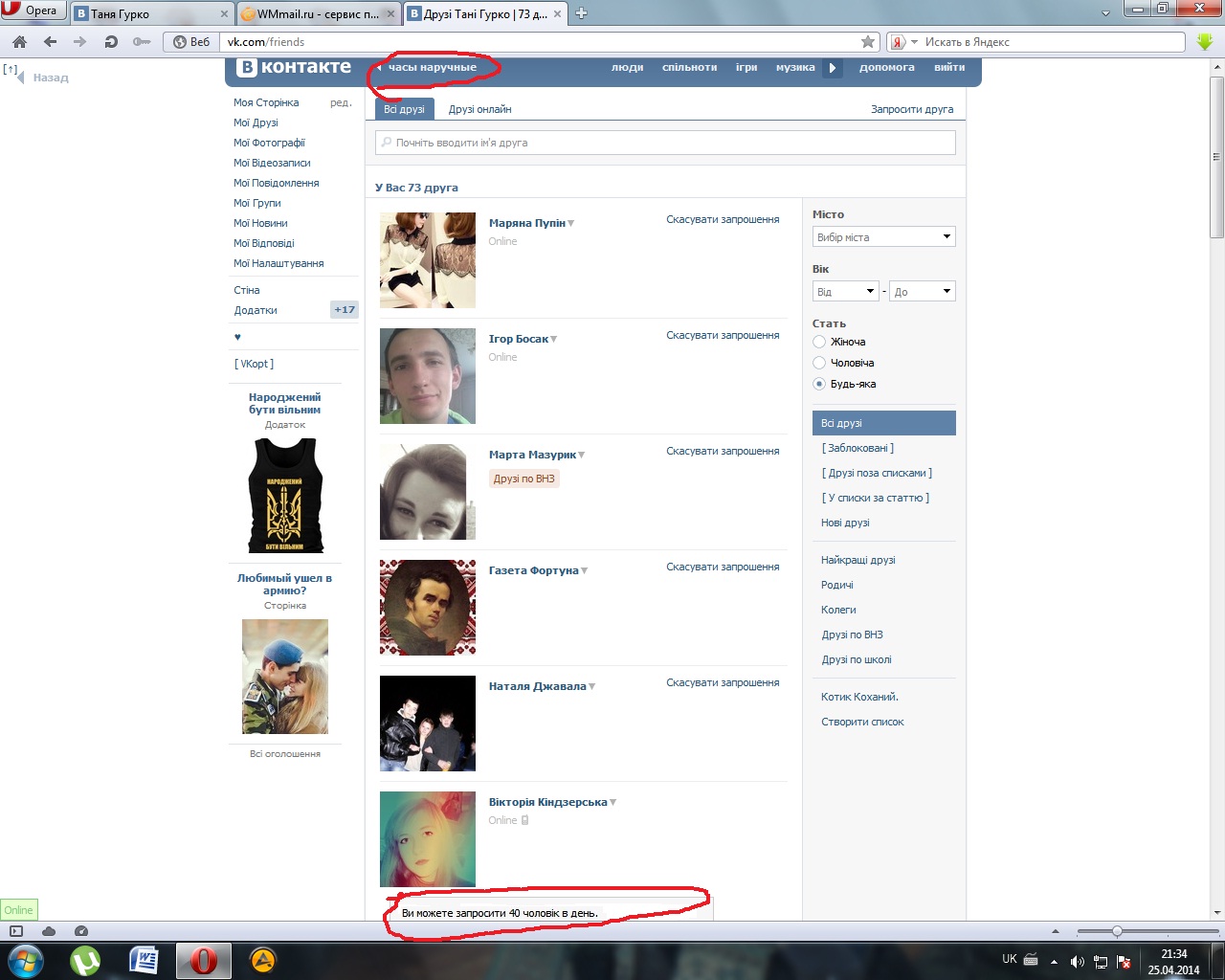
Task: Open the Вибір міста city dropdown
Action: (883, 237)
